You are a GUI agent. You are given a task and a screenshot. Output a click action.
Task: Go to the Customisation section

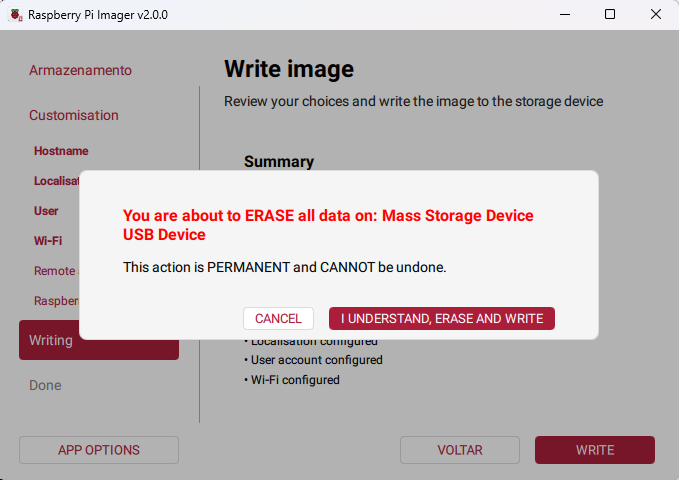coord(74,115)
